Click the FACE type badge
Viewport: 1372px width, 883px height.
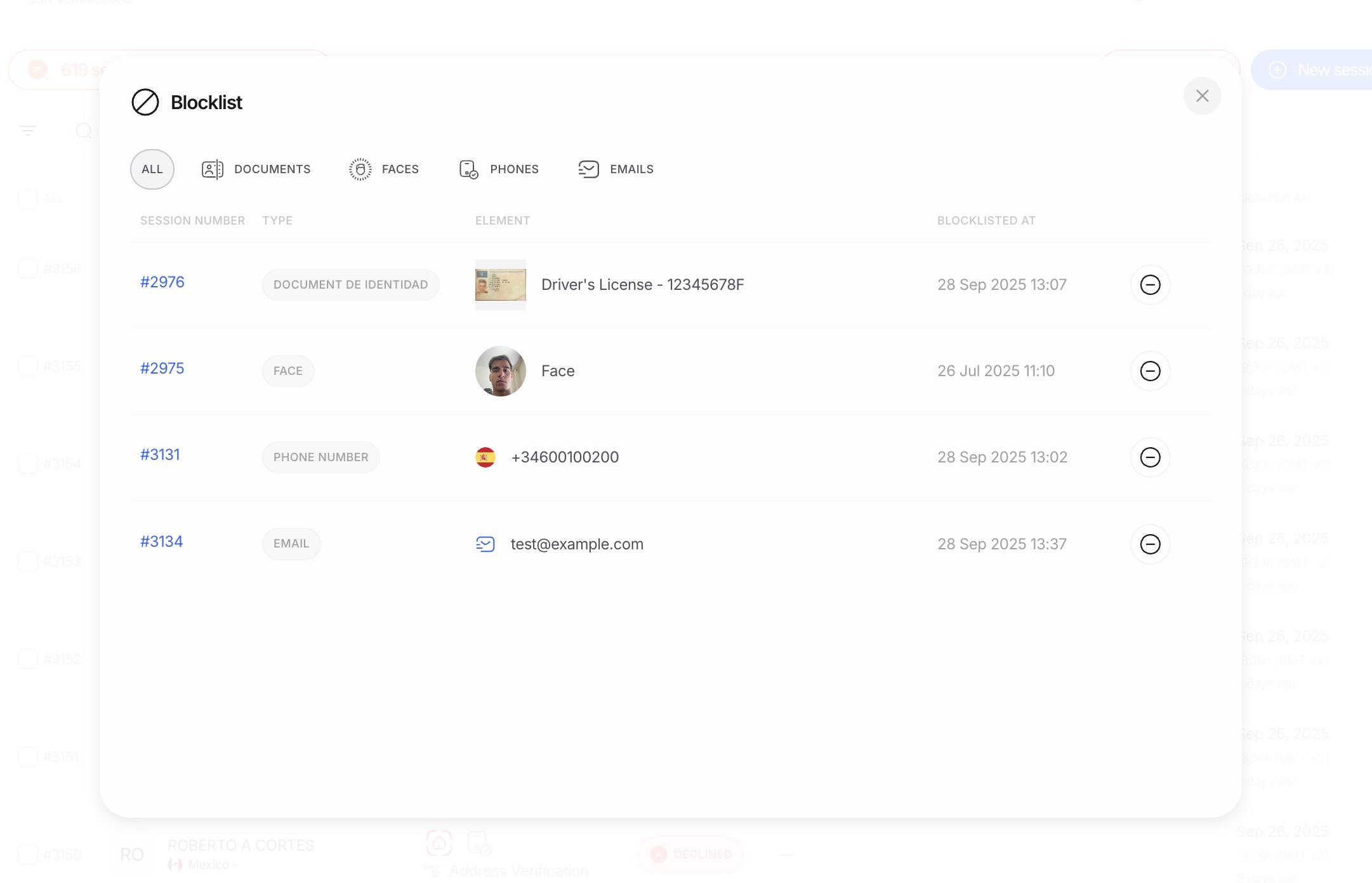tap(288, 371)
